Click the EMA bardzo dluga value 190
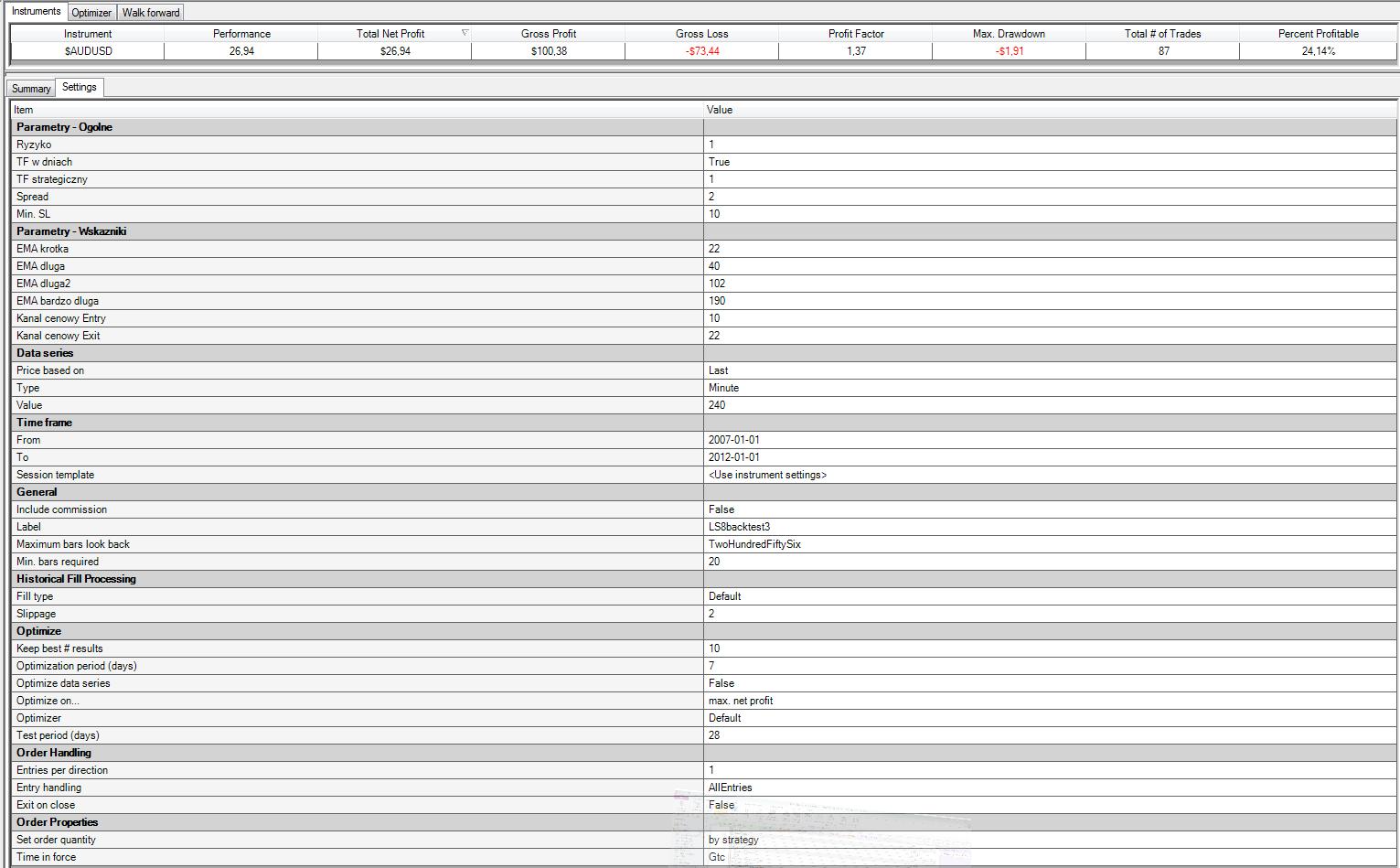 point(717,301)
